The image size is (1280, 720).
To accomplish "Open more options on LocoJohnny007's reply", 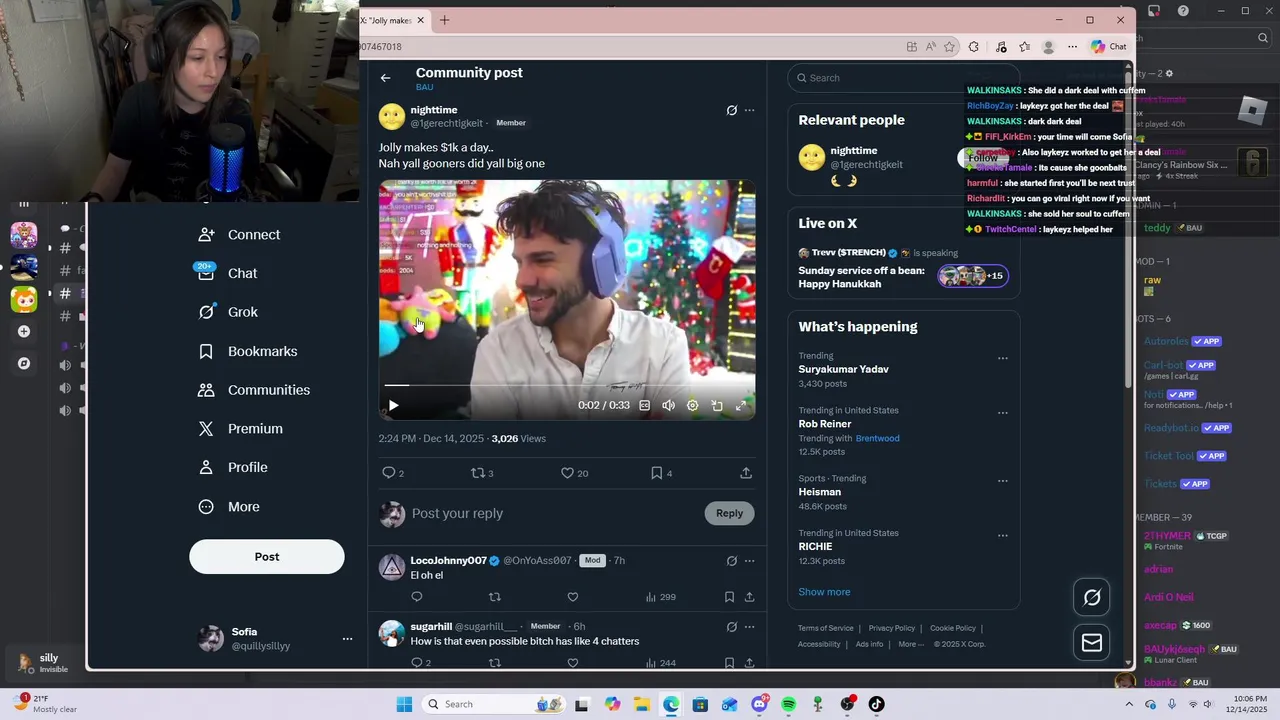I will [749, 561].
